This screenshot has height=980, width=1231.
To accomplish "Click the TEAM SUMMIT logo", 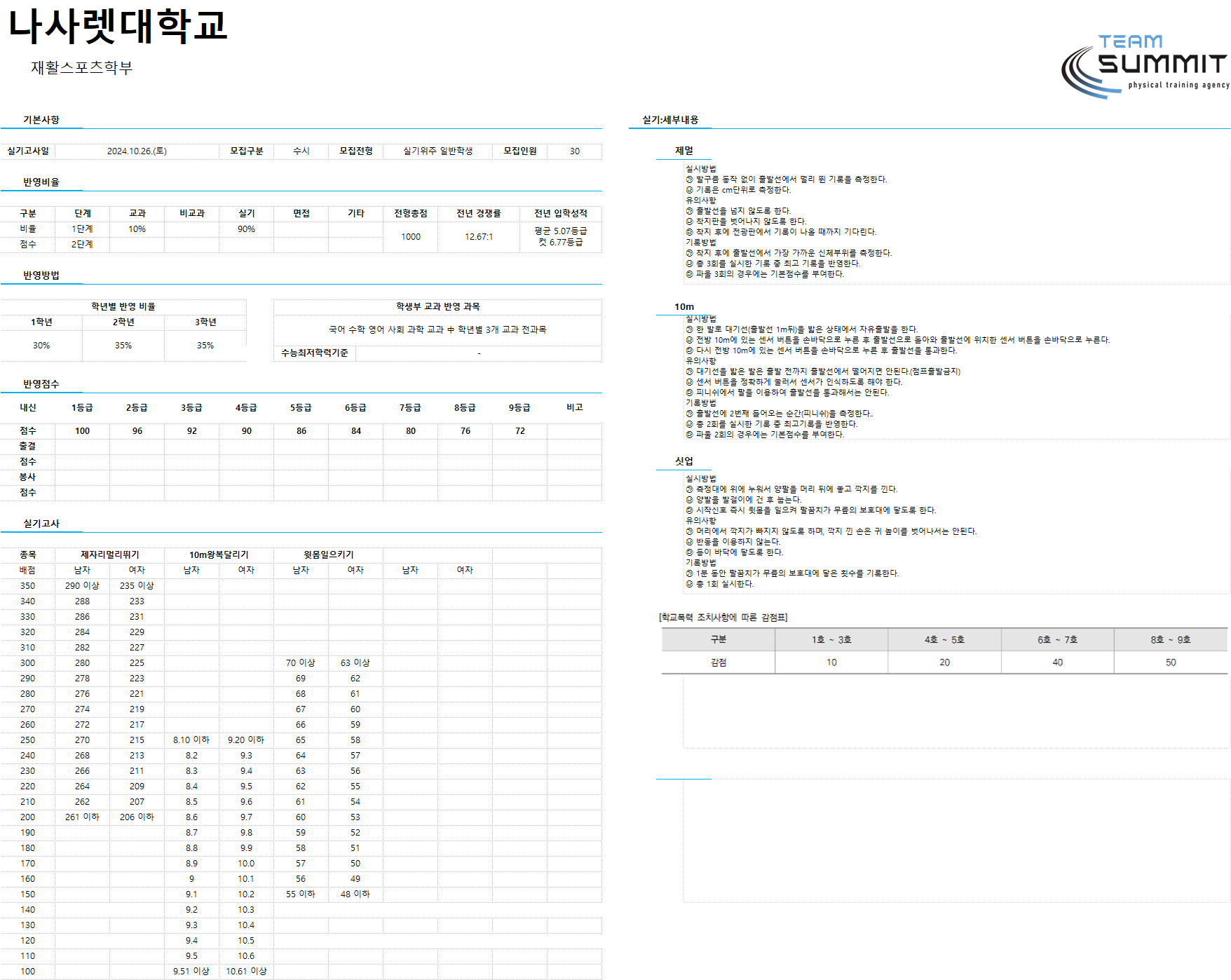I will point(1145,67).
